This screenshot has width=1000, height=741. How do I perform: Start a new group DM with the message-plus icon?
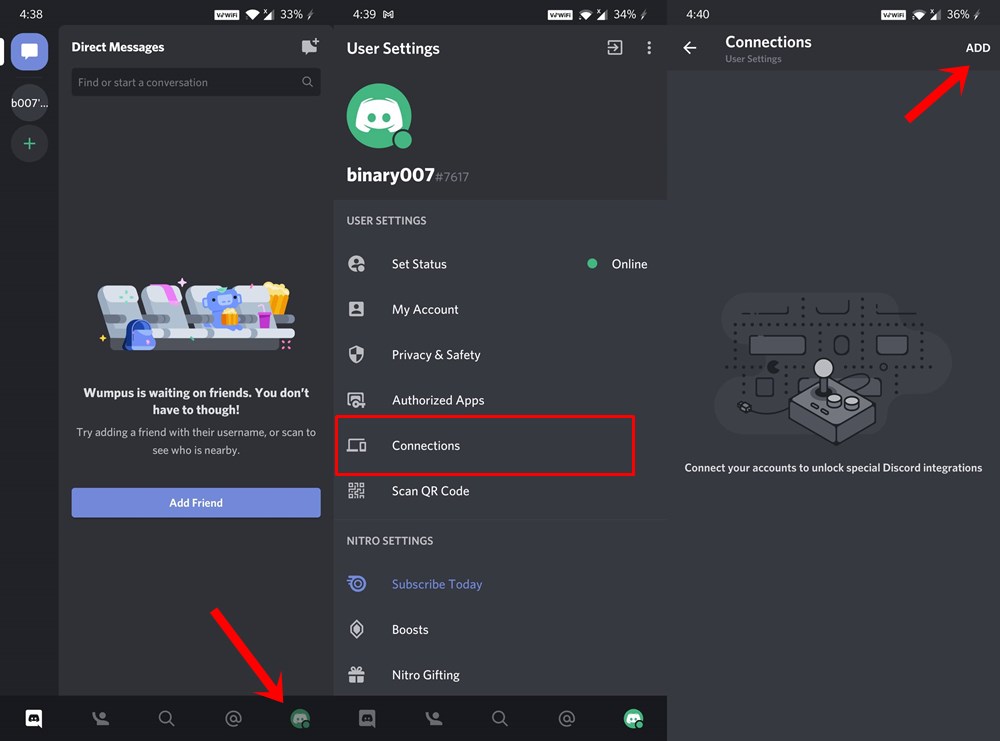click(310, 47)
